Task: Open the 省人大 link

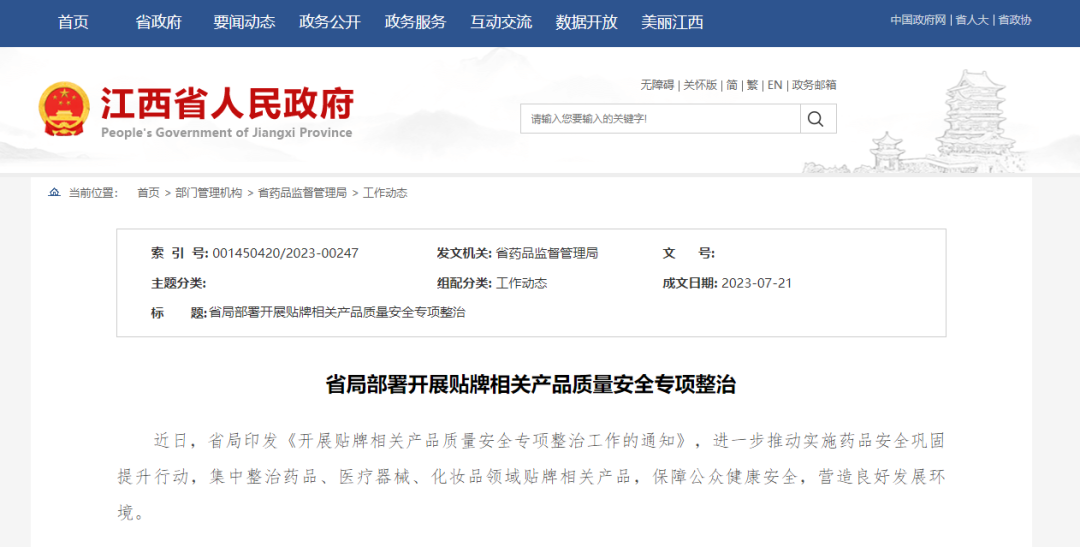Action: (x=971, y=20)
